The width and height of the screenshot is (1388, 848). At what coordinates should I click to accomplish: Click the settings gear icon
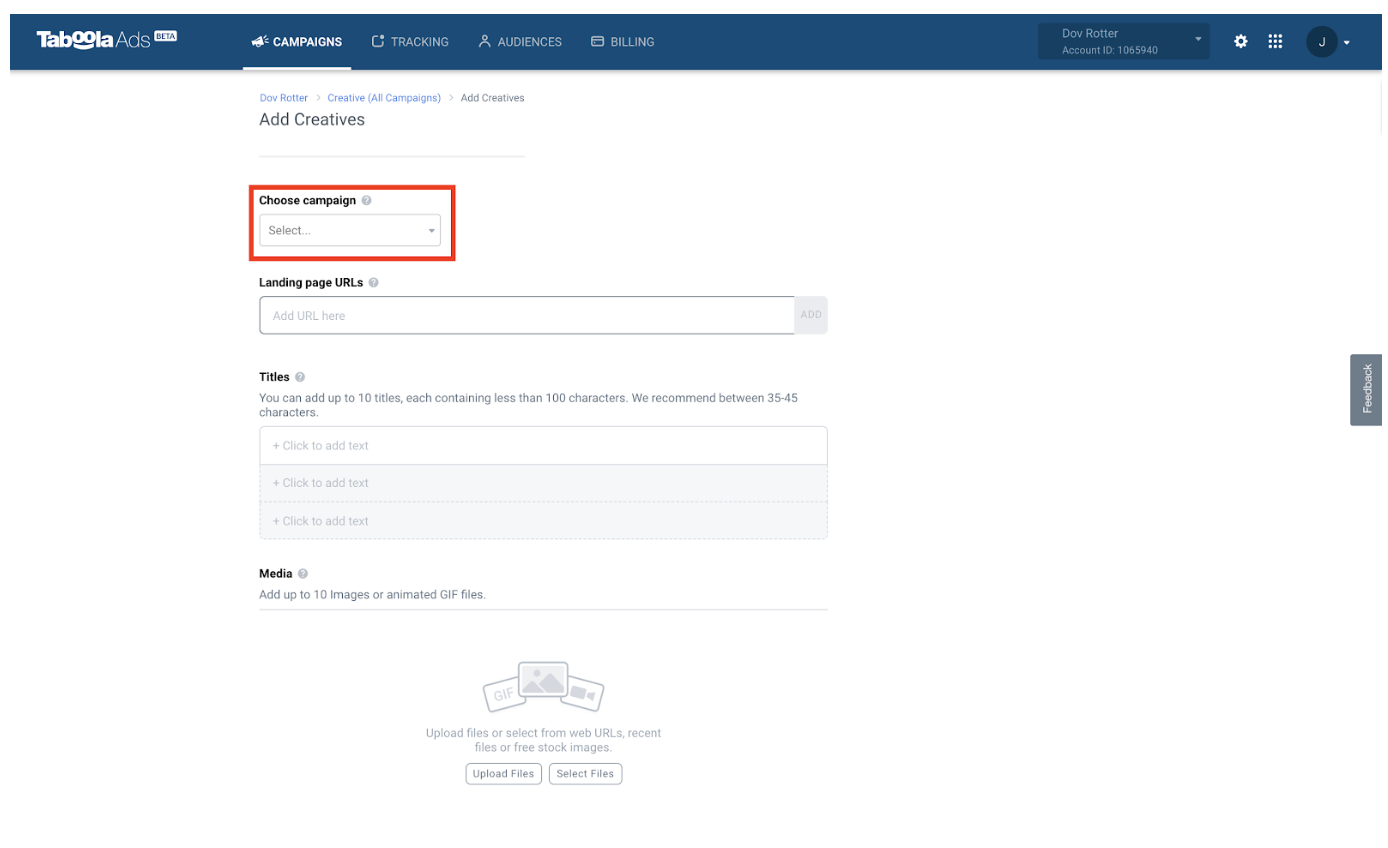pyautogui.click(x=1240, y=41)
